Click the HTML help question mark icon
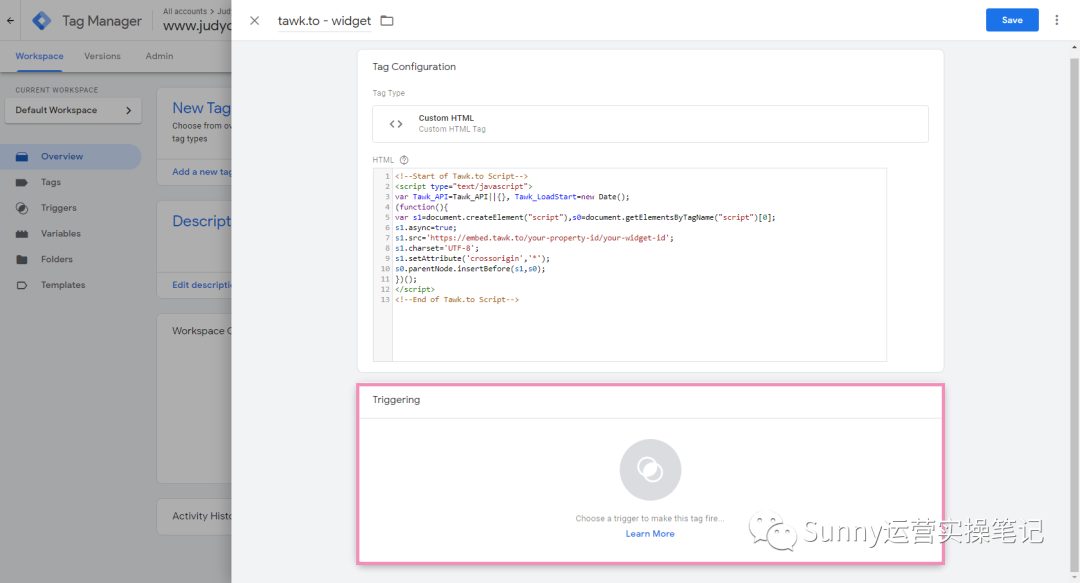This screenshot has width=1080, height=583. tap(404, 160)
